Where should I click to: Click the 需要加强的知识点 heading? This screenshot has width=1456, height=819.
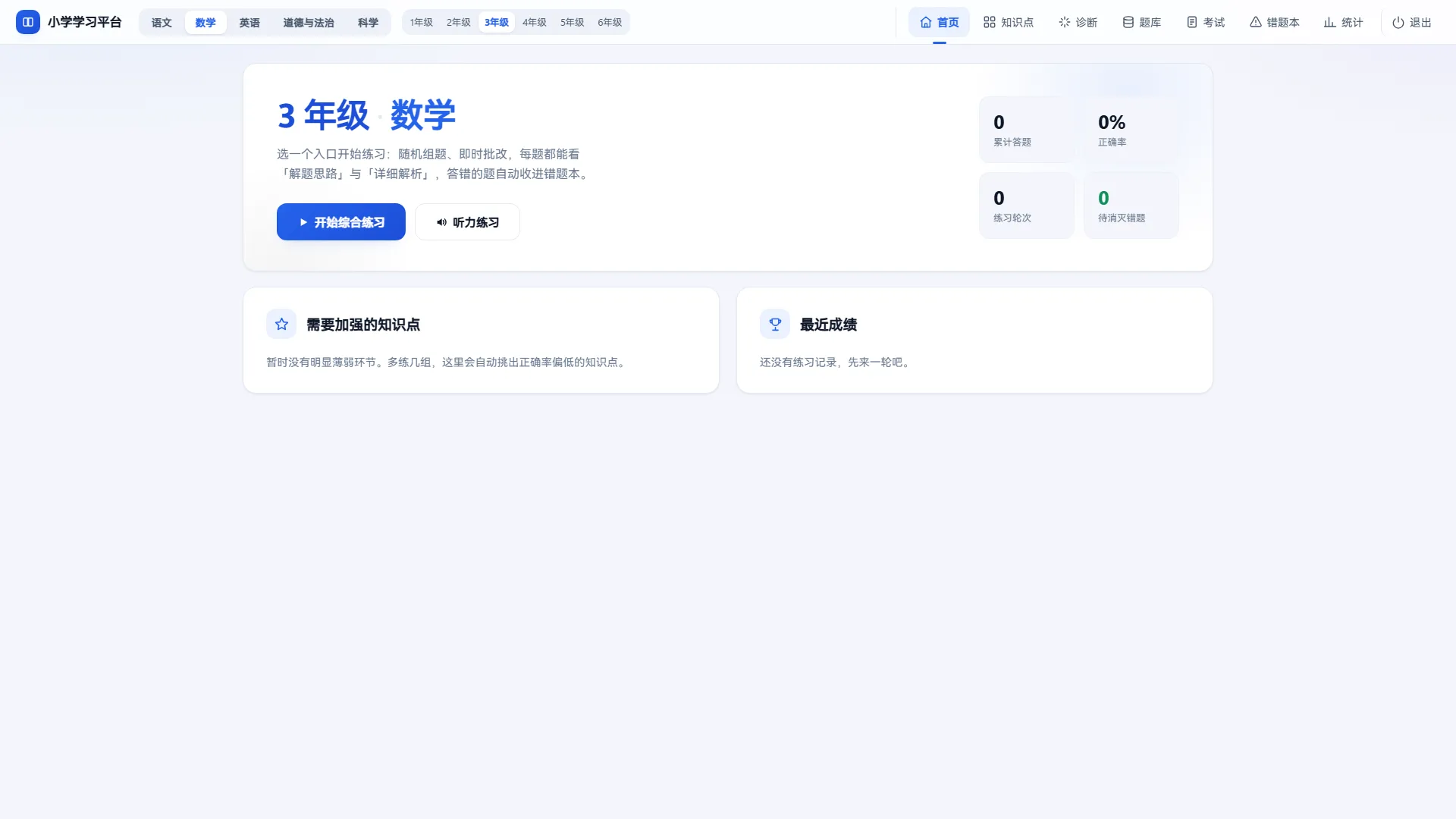(x=363, y=325)
